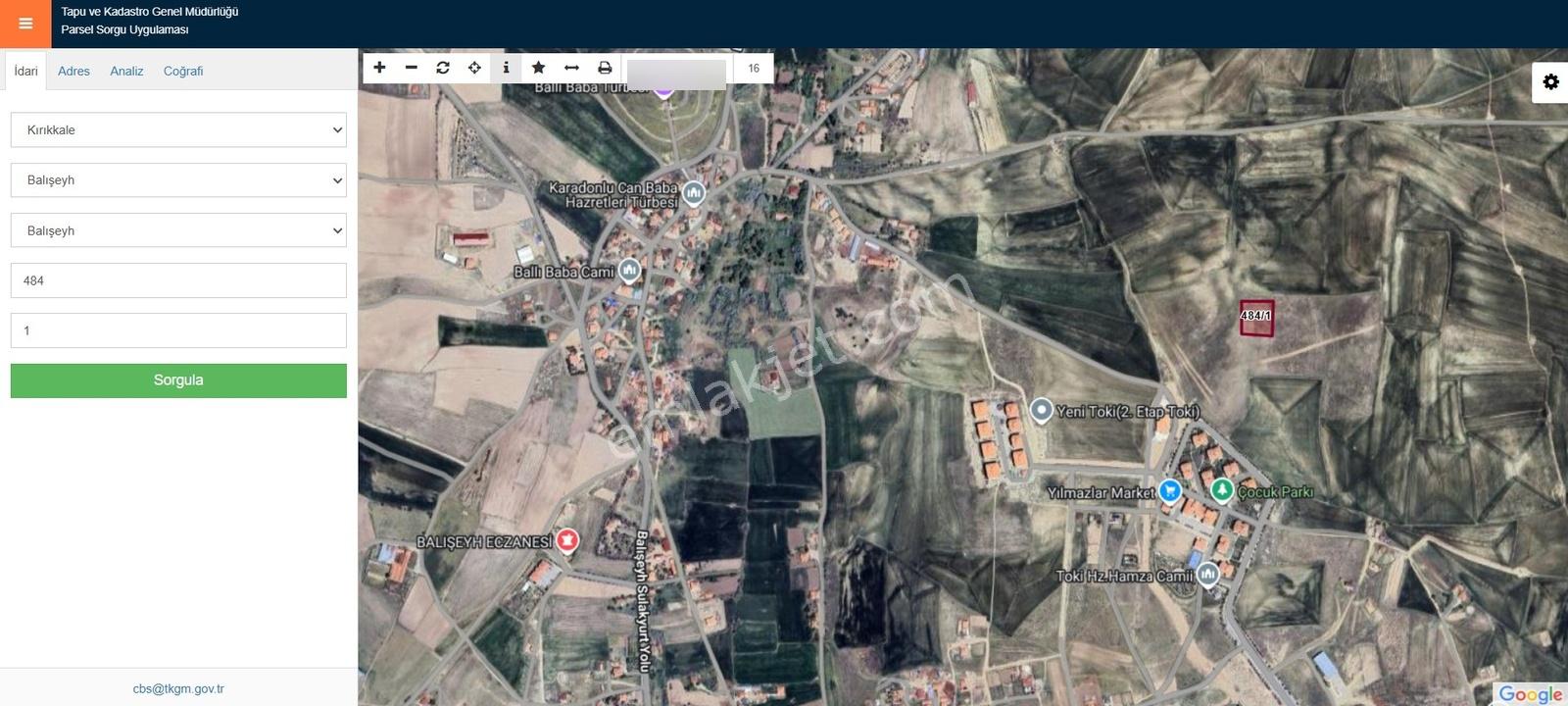Screen dimensions: 1568x706
Task: Click the Parsel Sorgu Uygulaması header title
Action: point(124,29)
